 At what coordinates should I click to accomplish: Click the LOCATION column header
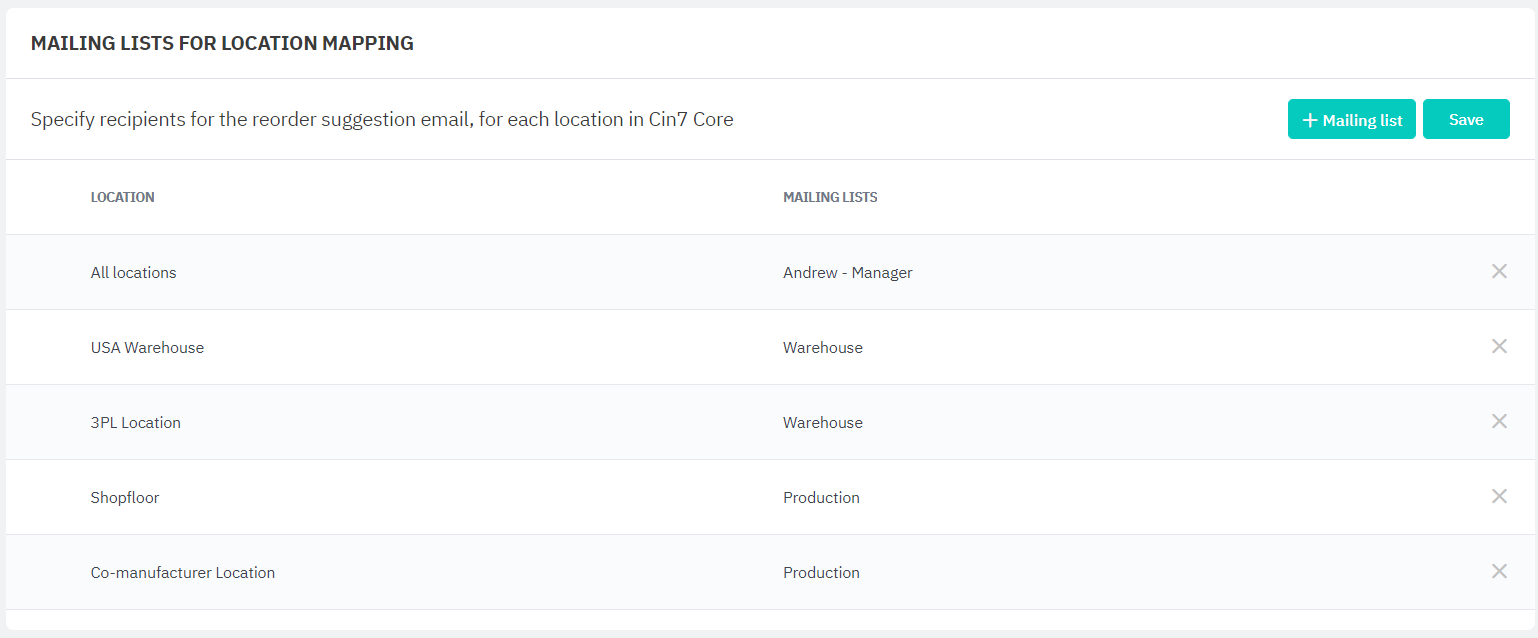[122, 197]
